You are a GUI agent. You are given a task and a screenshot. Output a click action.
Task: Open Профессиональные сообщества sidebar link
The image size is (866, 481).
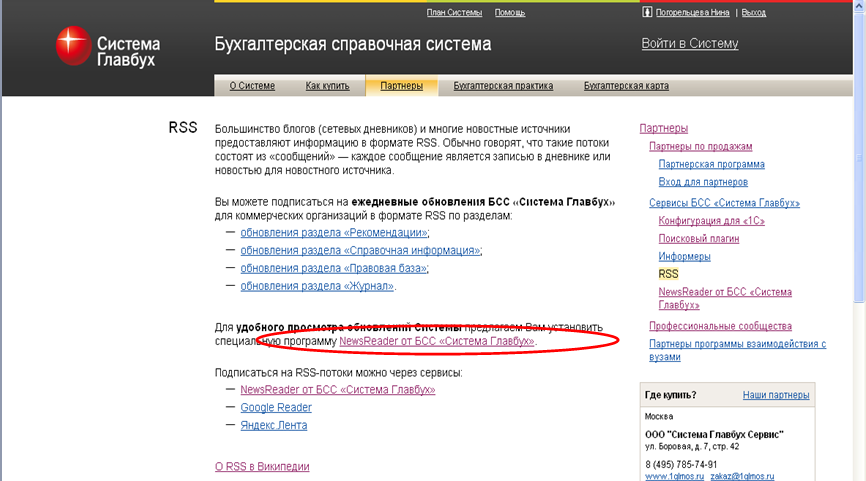pyautogui.click(x=720, y=326)
